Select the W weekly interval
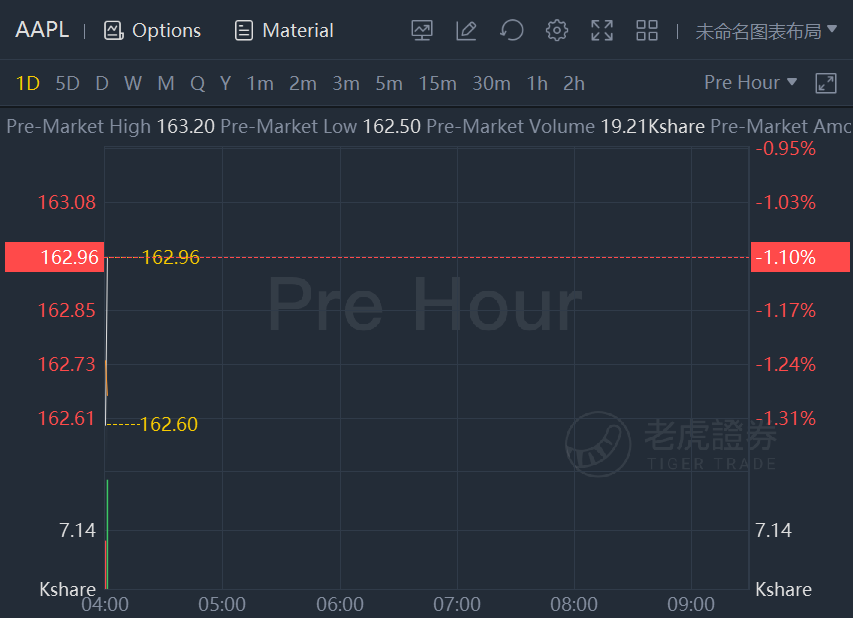Viewport: 853px width, 618px height. [x=133, y=83]
